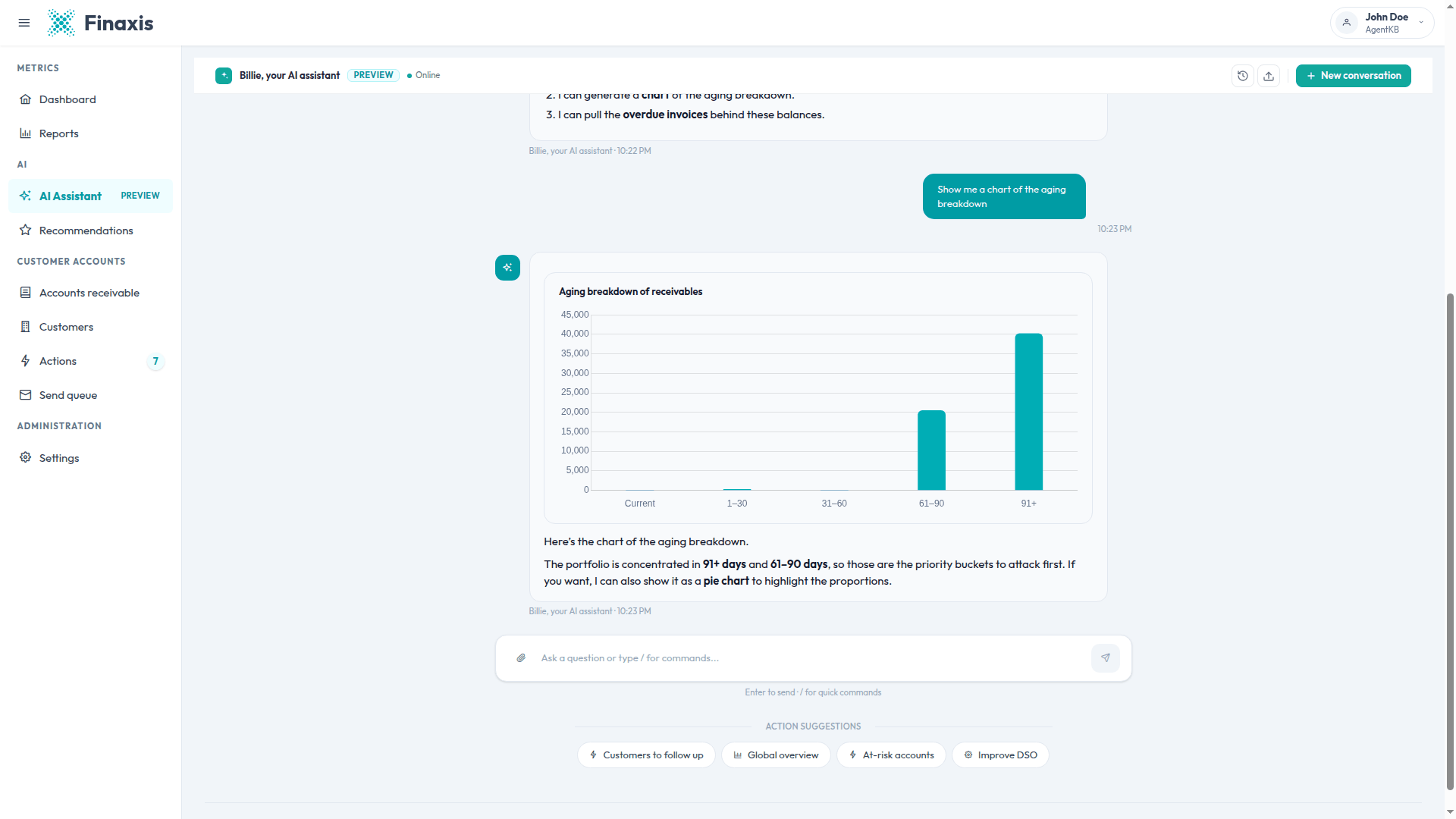Click the Recommendations star icon
The image size is (1456, 819).
click(x=26, y=230)
